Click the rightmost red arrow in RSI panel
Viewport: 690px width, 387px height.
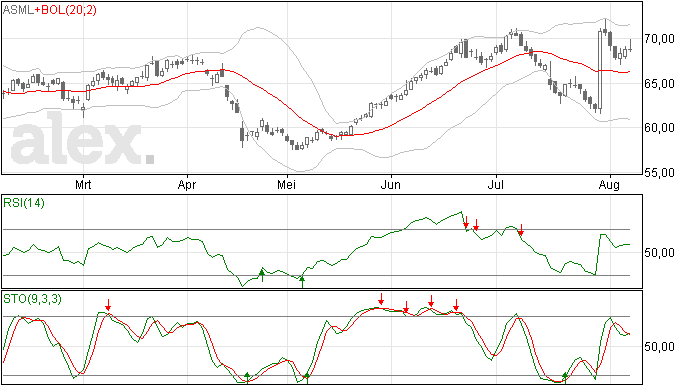click(521, 229)
